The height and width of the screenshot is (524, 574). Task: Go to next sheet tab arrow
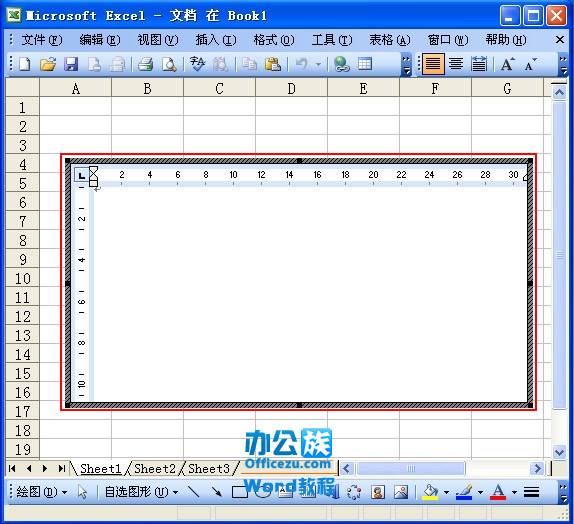coord(45,468)
